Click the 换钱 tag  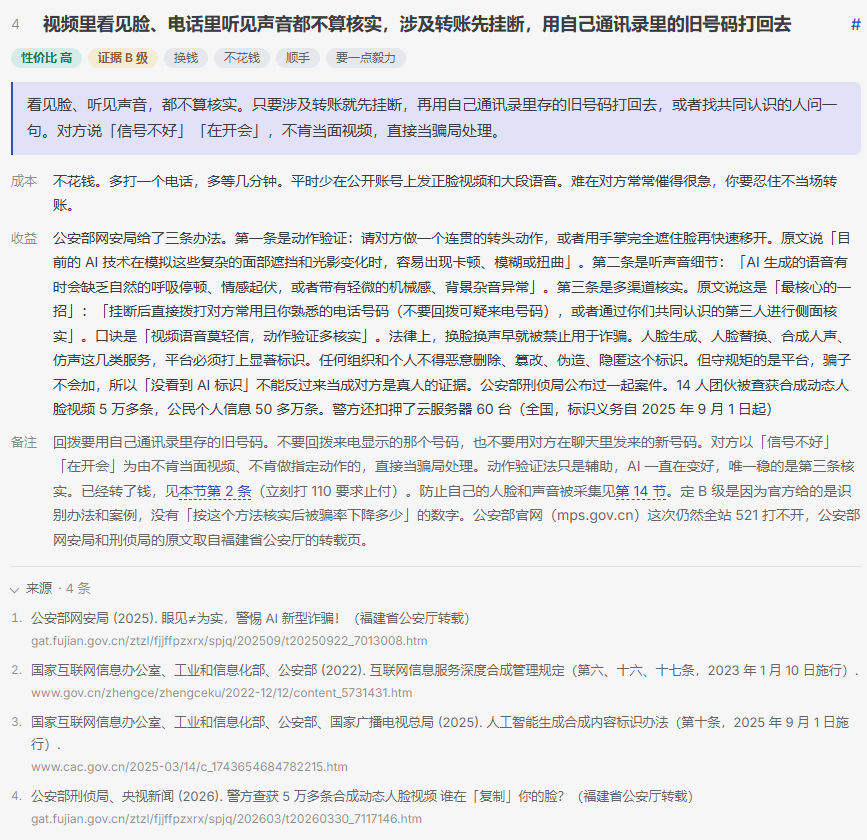pos(186,58)
